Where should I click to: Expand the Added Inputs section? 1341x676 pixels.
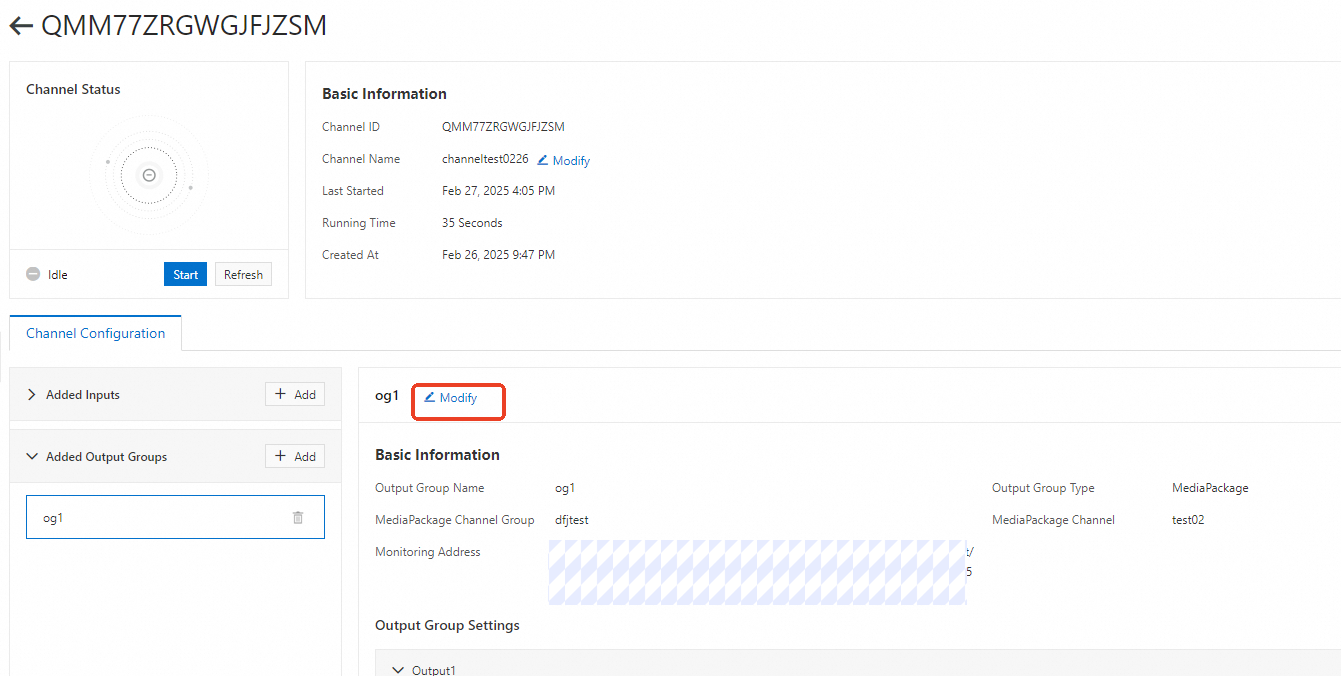pyautogui.click(x=32, y=395)
